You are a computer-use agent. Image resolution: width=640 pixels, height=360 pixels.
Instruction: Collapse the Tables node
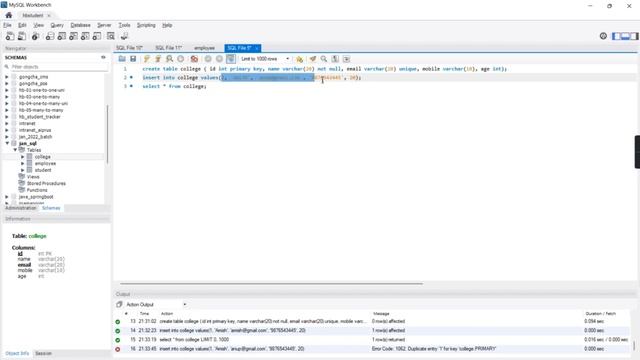pyautogui.click(x=15, y=150)
